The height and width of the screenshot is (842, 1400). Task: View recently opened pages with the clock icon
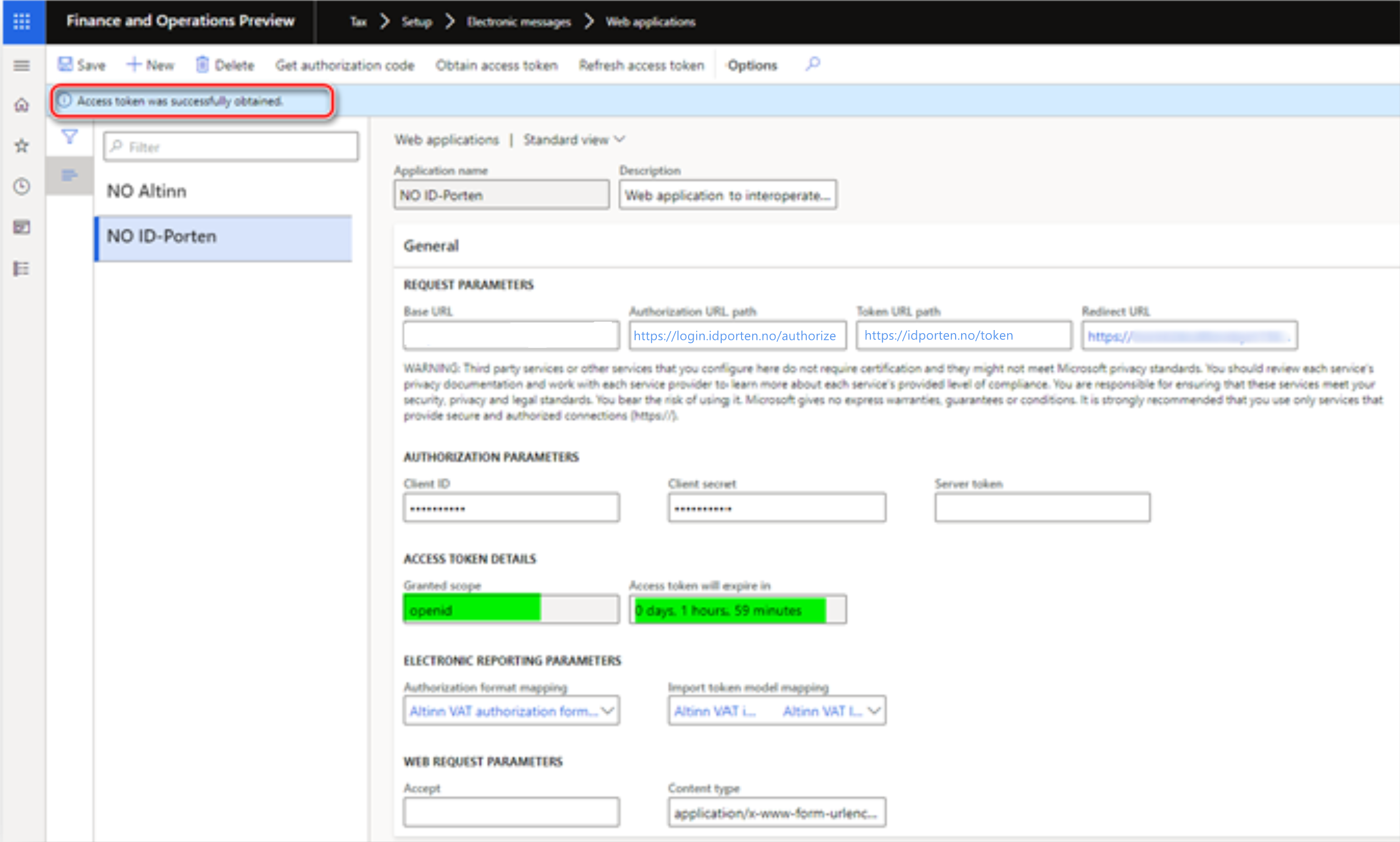coord(21,186)
